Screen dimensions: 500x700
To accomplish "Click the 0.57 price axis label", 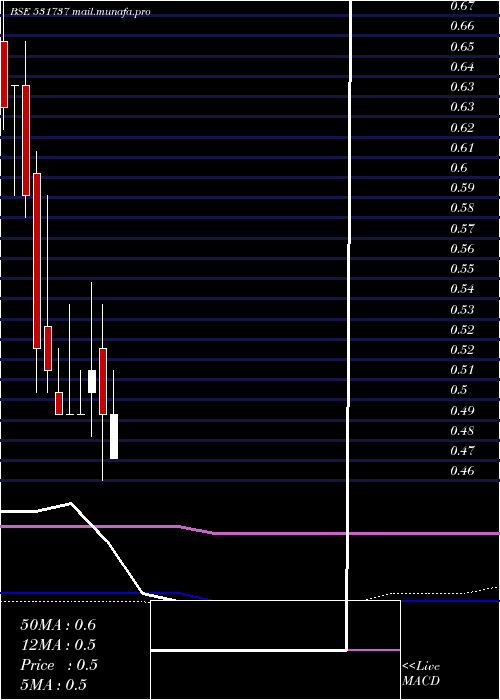I will 462,228.
